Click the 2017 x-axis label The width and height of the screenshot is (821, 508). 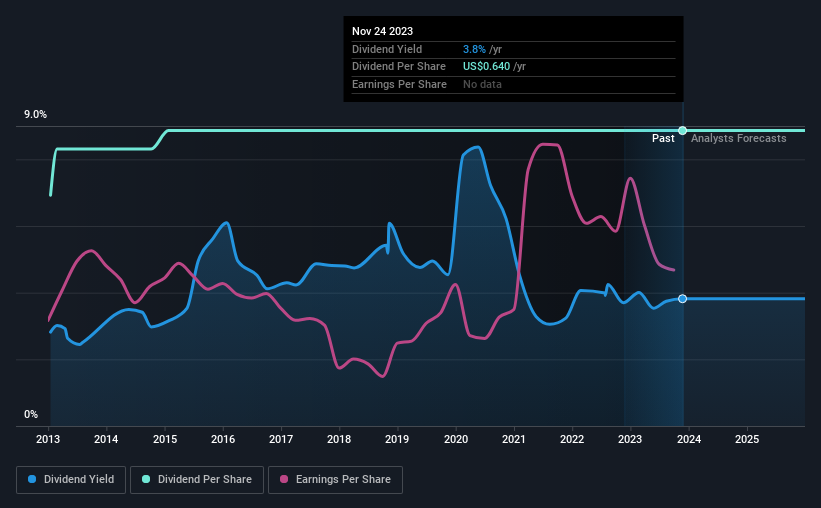(x=281, y=439)
